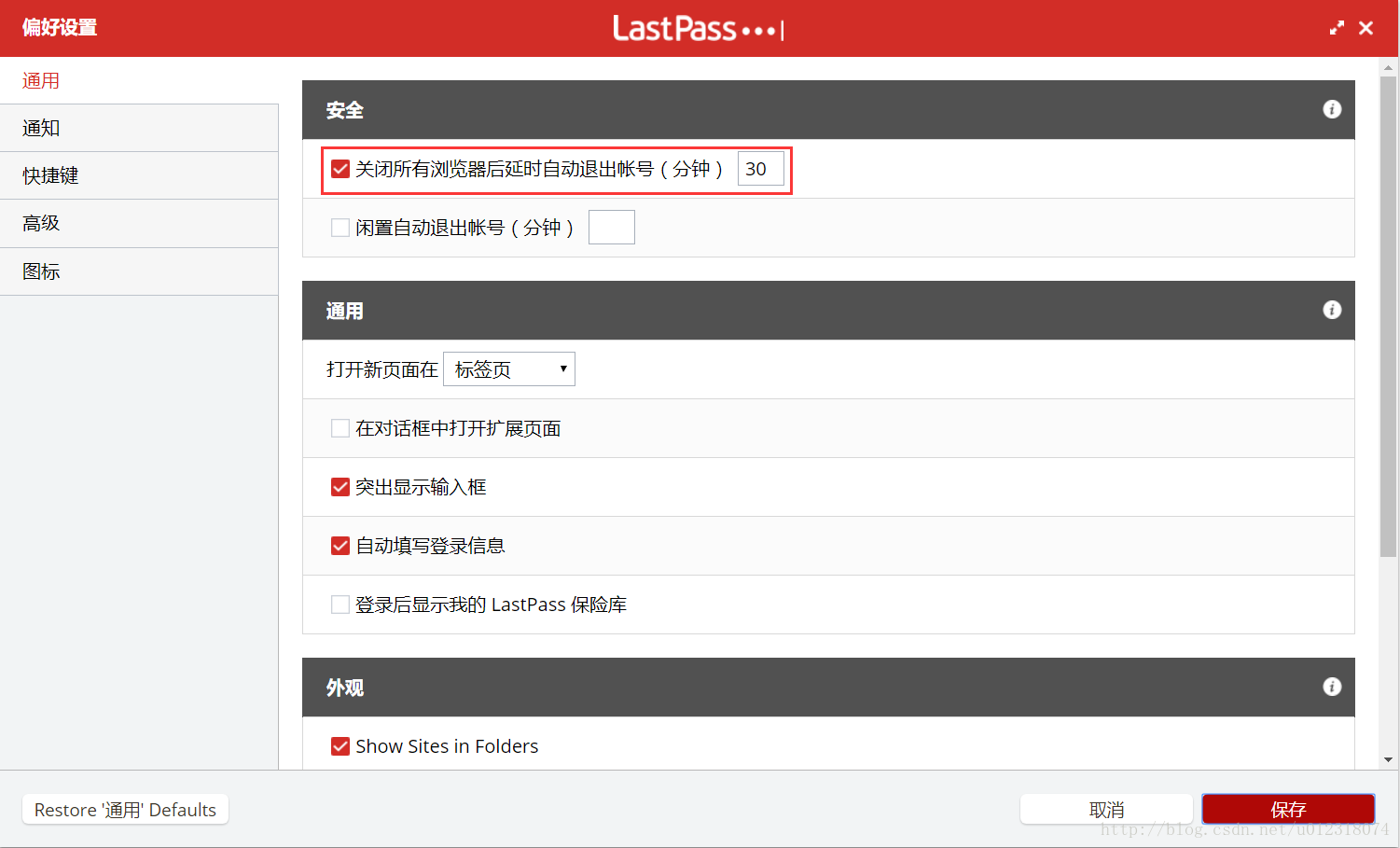The height and width of the screenshot is (848, 1400).
Task: Click the 偏好设置 title text
Action: click(60, 27)
